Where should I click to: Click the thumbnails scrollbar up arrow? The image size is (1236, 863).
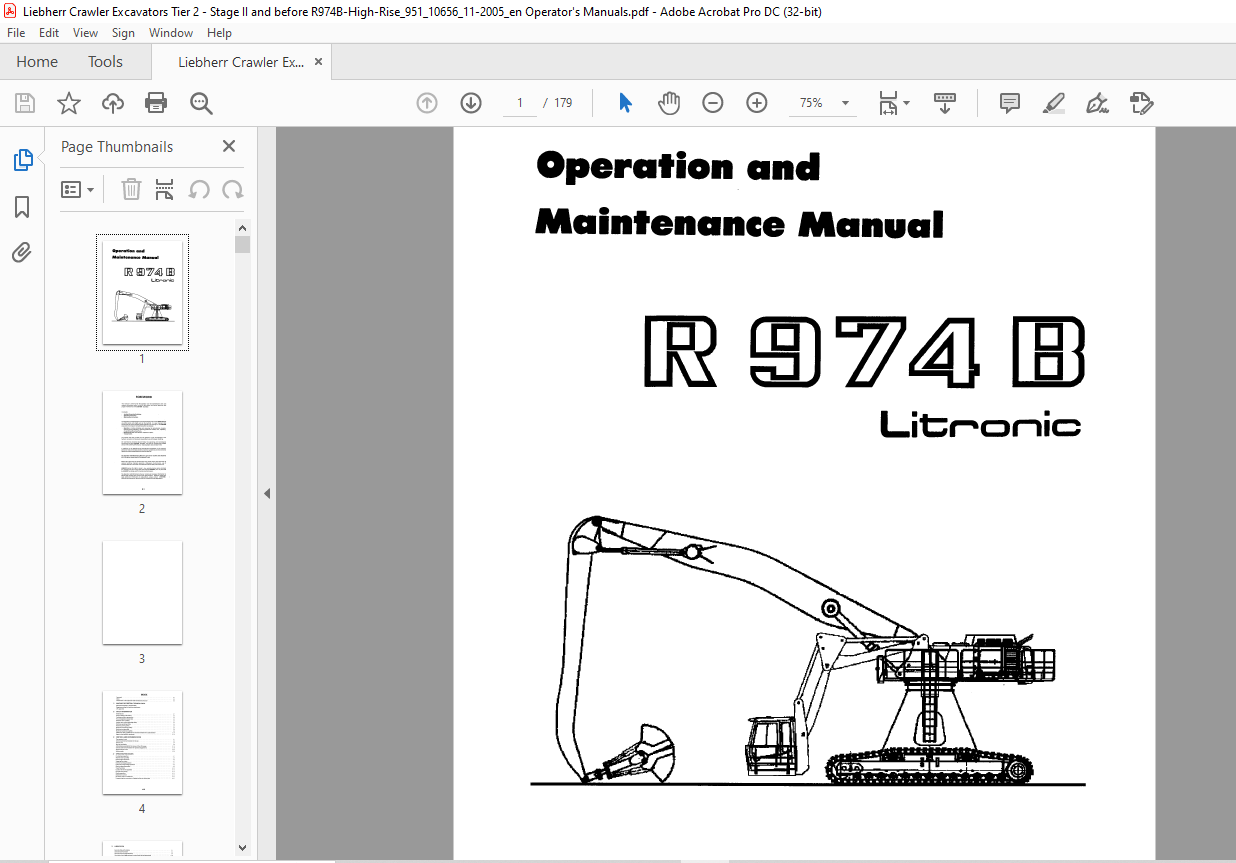243,227
